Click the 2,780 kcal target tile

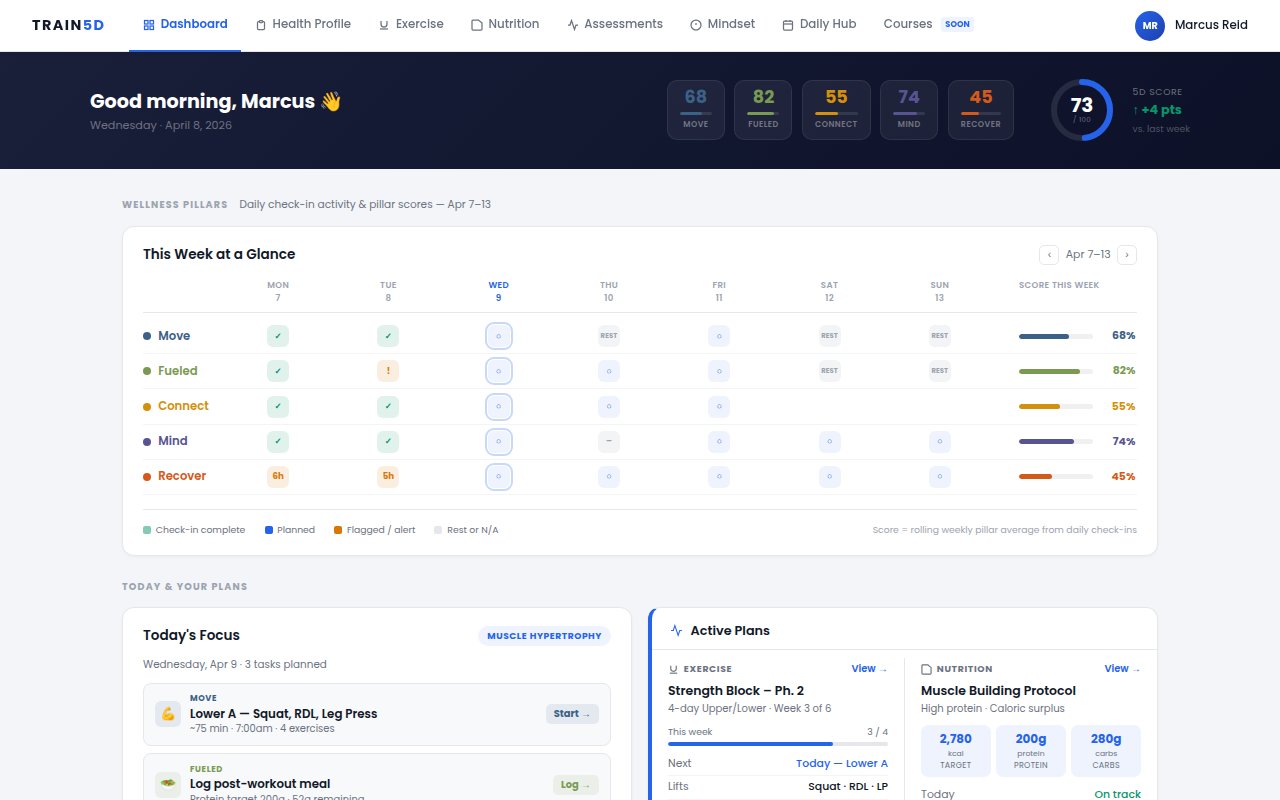pos(956,751)
